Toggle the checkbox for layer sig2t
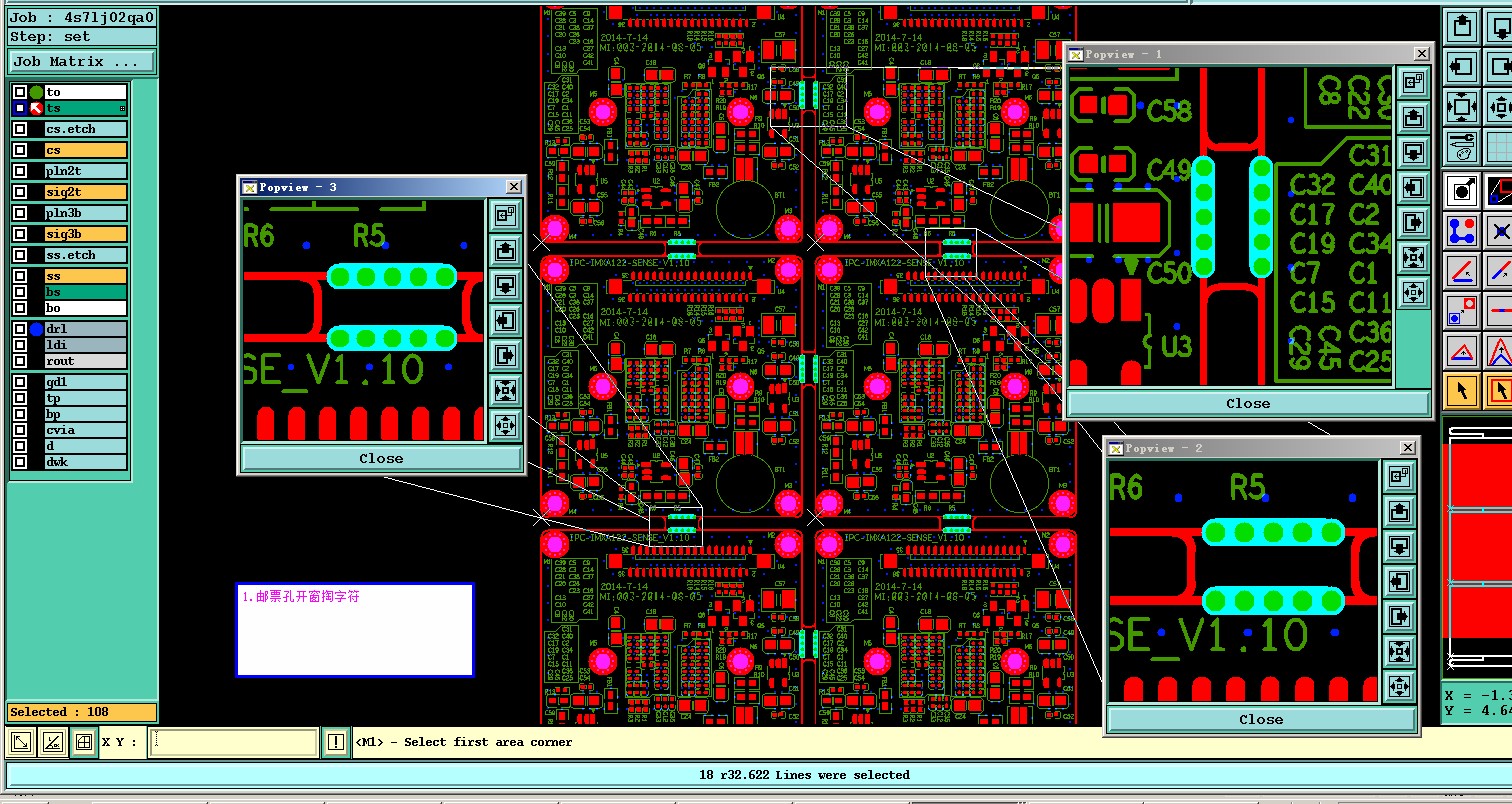The height and width of the screenshot is (804, 1512). 20,192
